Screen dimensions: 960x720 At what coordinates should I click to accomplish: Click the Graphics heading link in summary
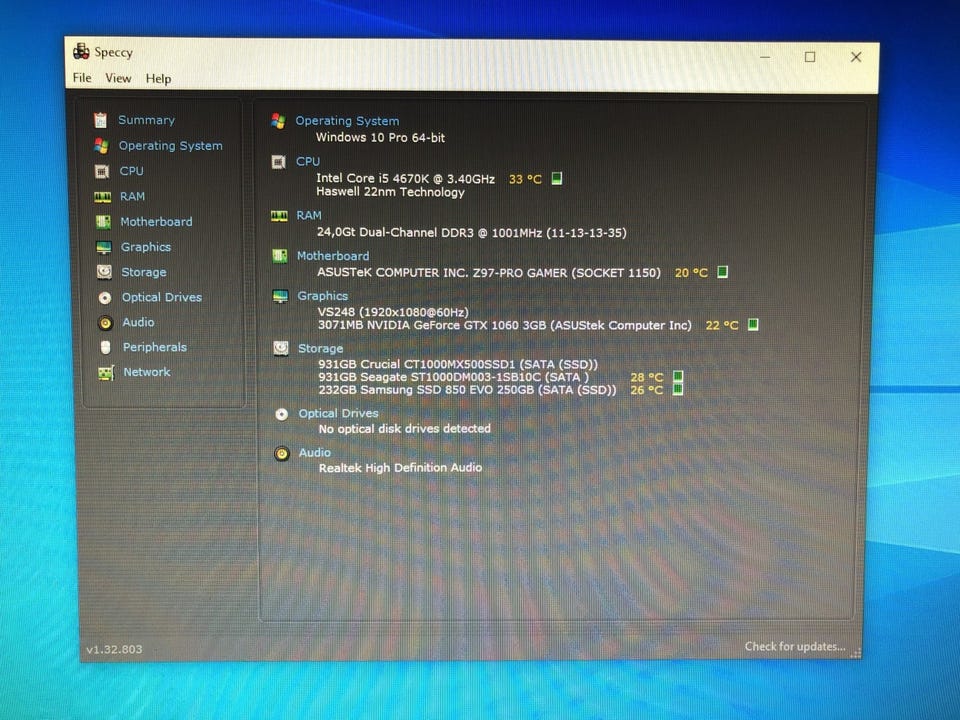(x=323, y=296)
